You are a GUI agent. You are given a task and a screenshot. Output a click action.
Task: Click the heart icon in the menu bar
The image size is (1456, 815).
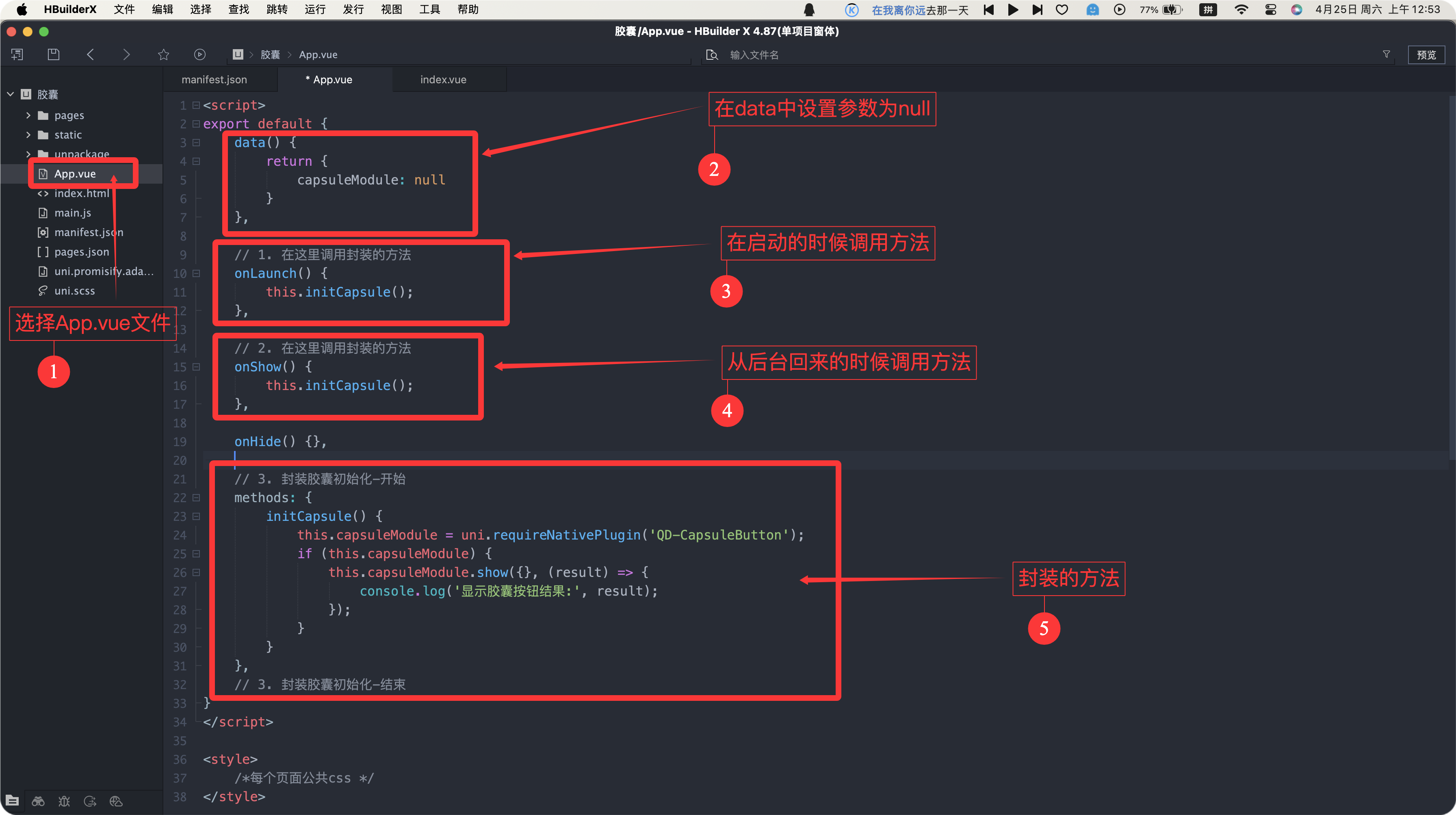point(1062,10)
